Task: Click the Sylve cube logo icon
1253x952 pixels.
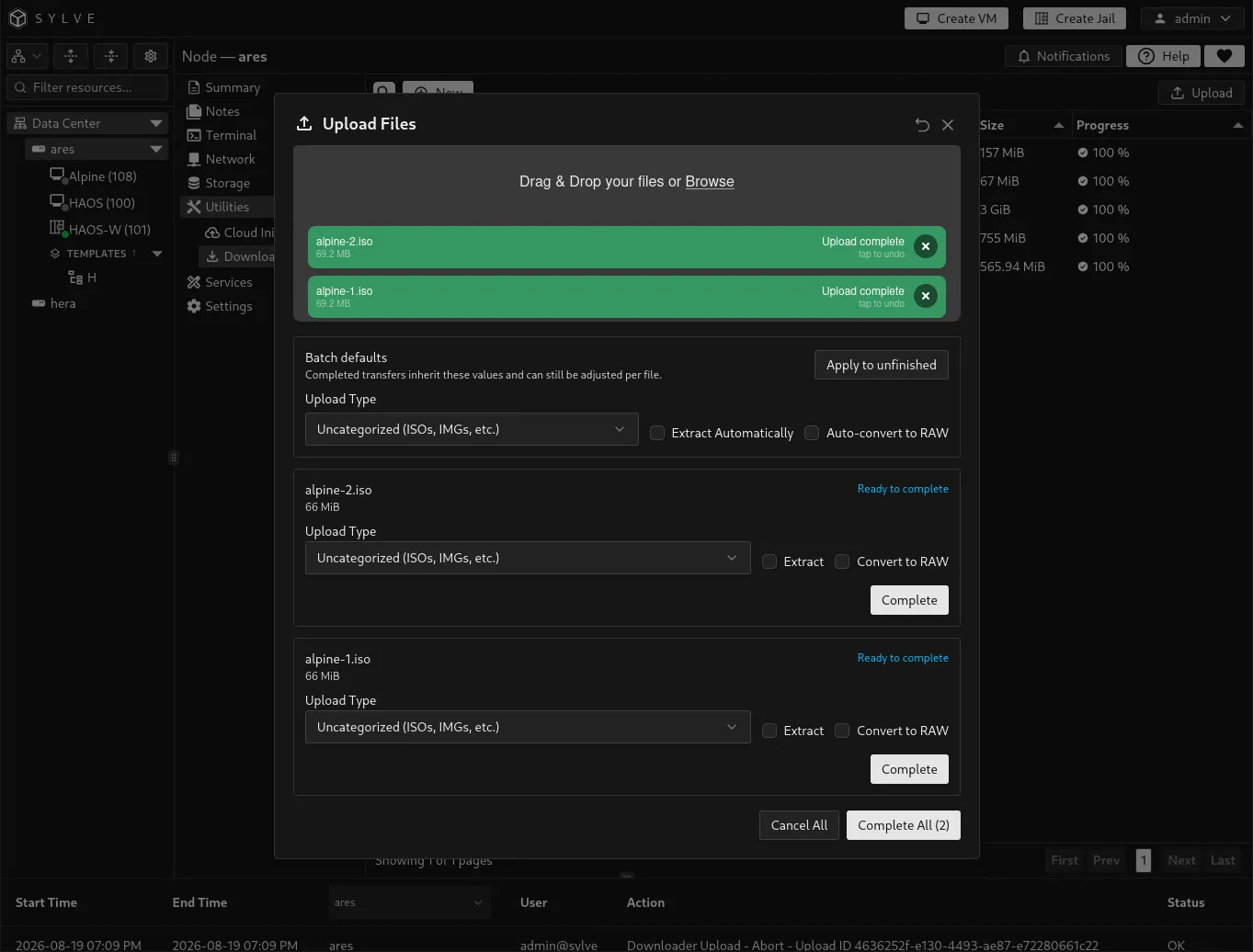Action: click(17, 18)
